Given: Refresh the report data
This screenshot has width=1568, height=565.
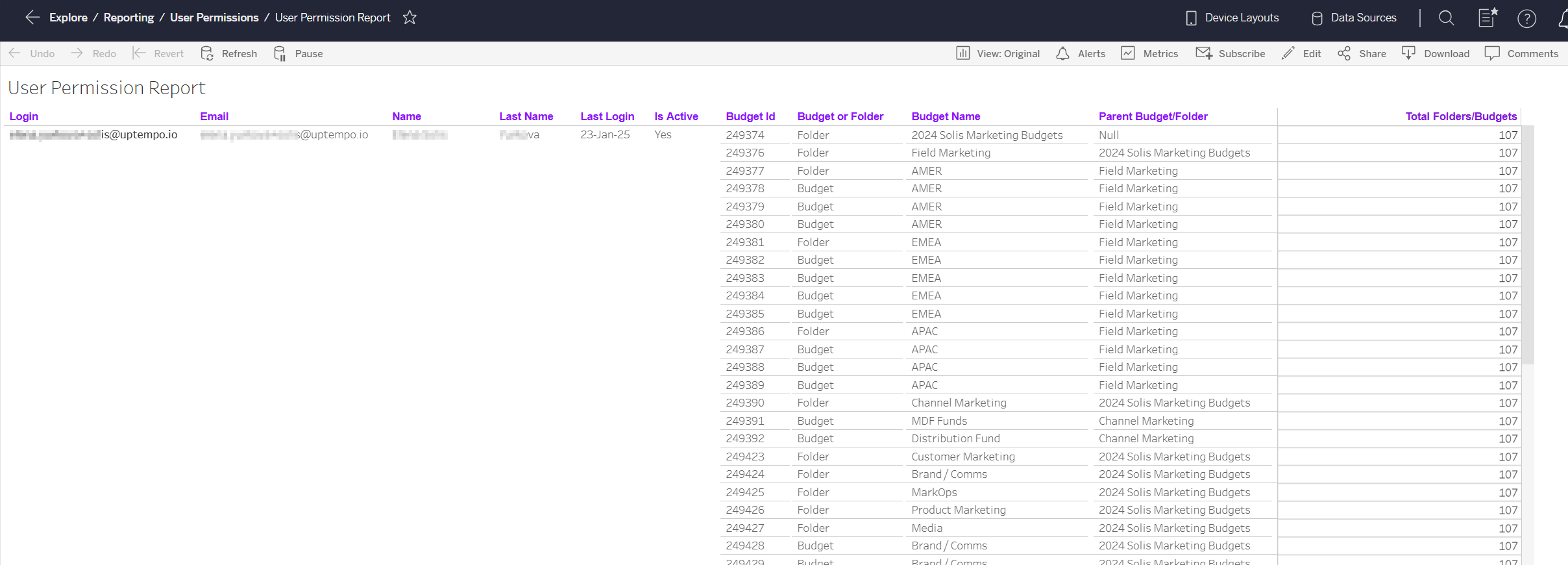Looking at the screenshot, I should tap(229, 53).
